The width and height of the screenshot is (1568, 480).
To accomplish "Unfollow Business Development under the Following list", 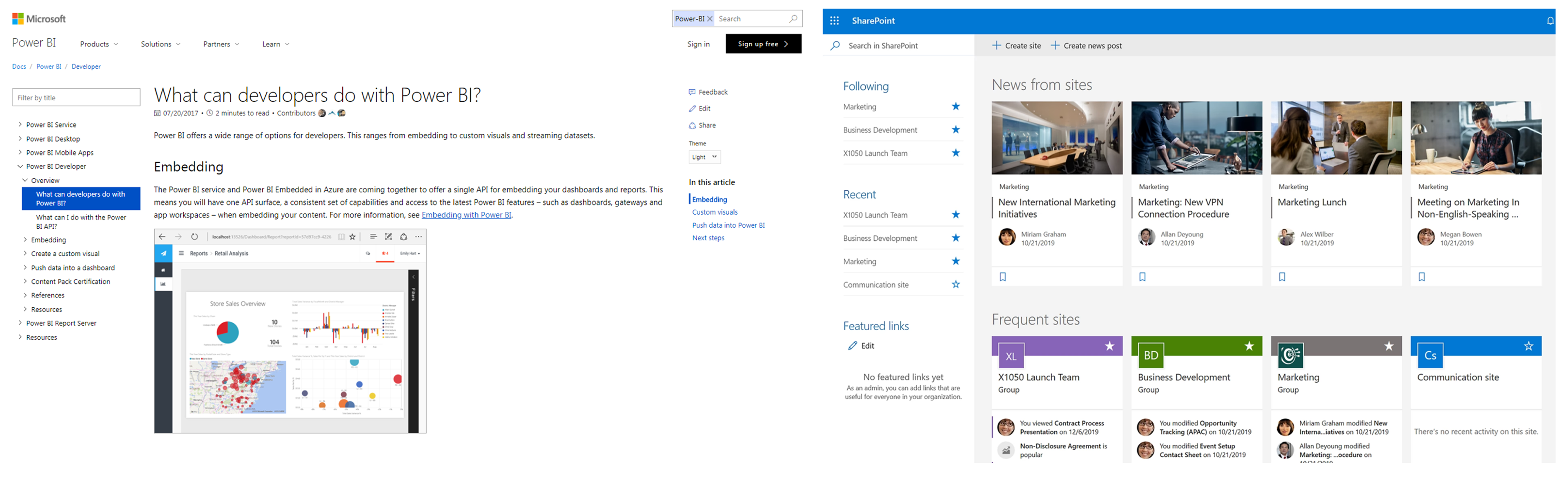I will click(955, 129).
